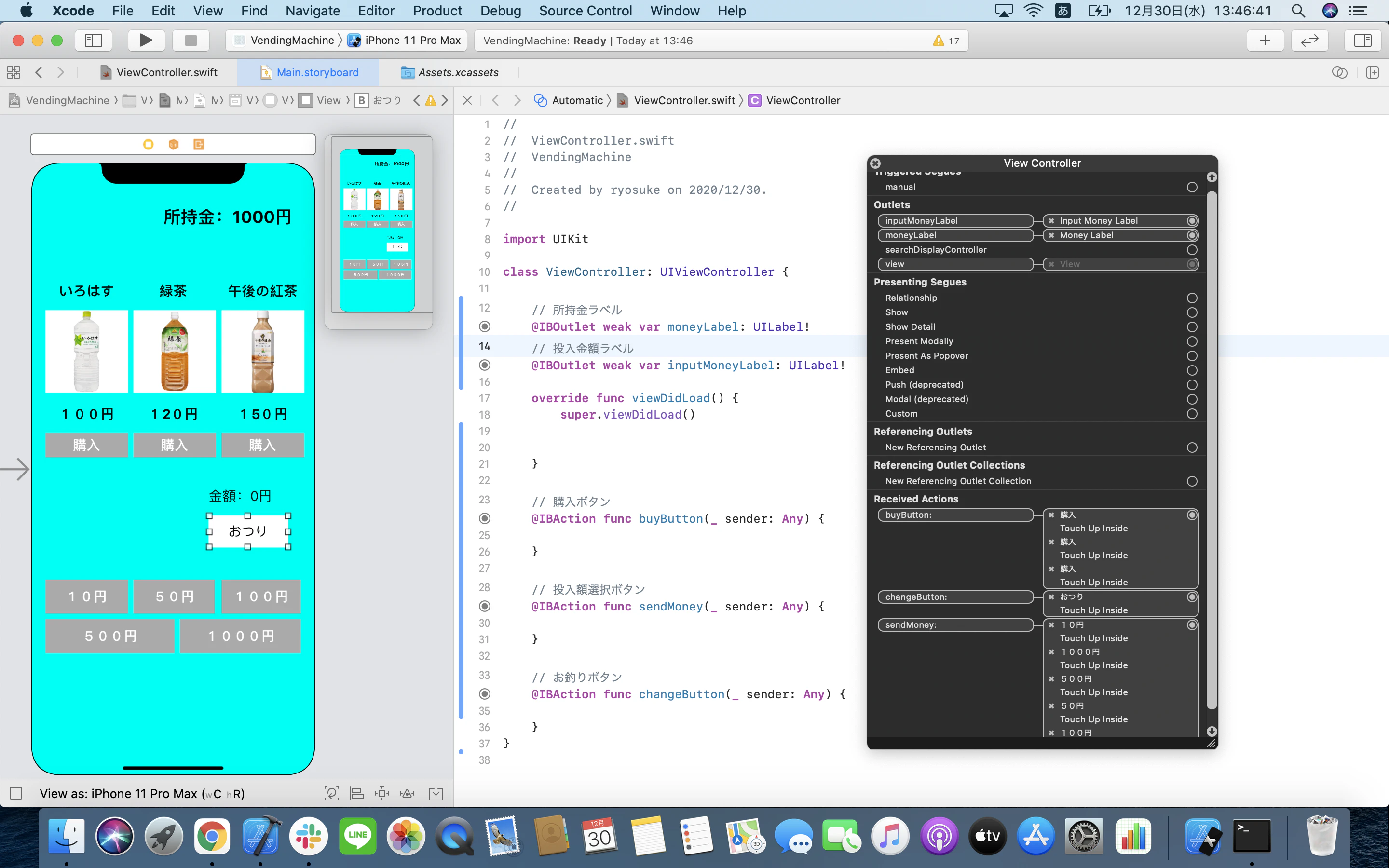
Task: Disconnect the Input Money Label outlet
Action: tap(1051, 221)
